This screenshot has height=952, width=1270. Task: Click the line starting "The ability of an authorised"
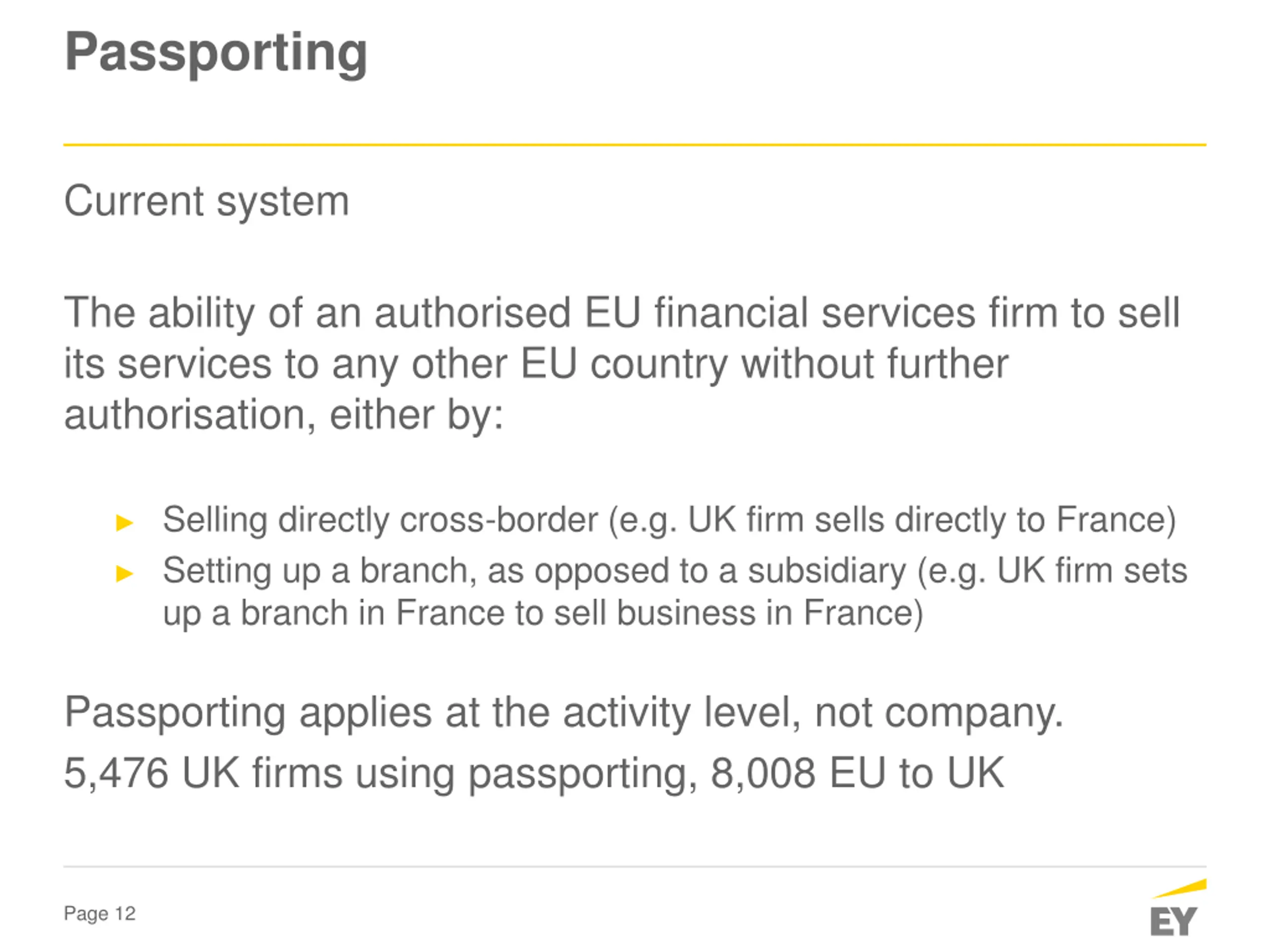coord(623,313)
